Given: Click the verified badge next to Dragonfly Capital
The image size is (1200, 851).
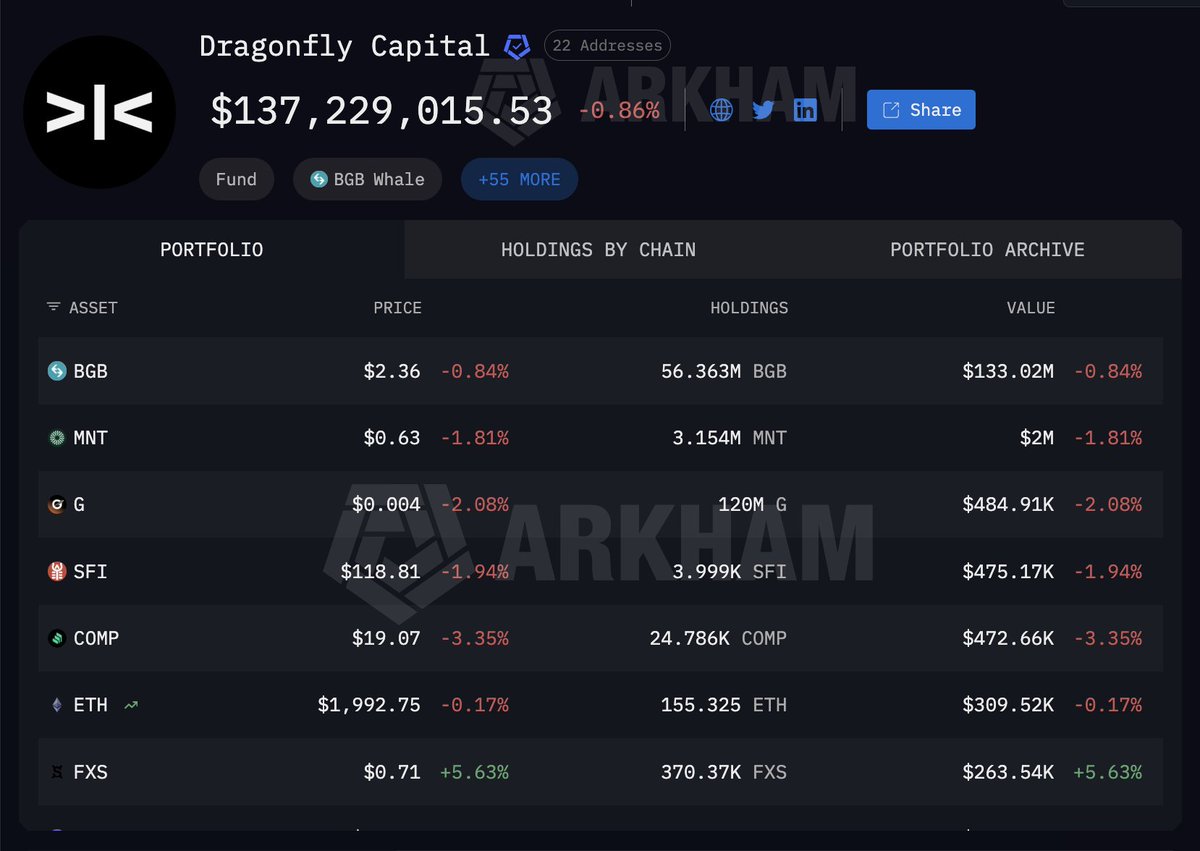Looking at the screenshot, I should 516,46.
